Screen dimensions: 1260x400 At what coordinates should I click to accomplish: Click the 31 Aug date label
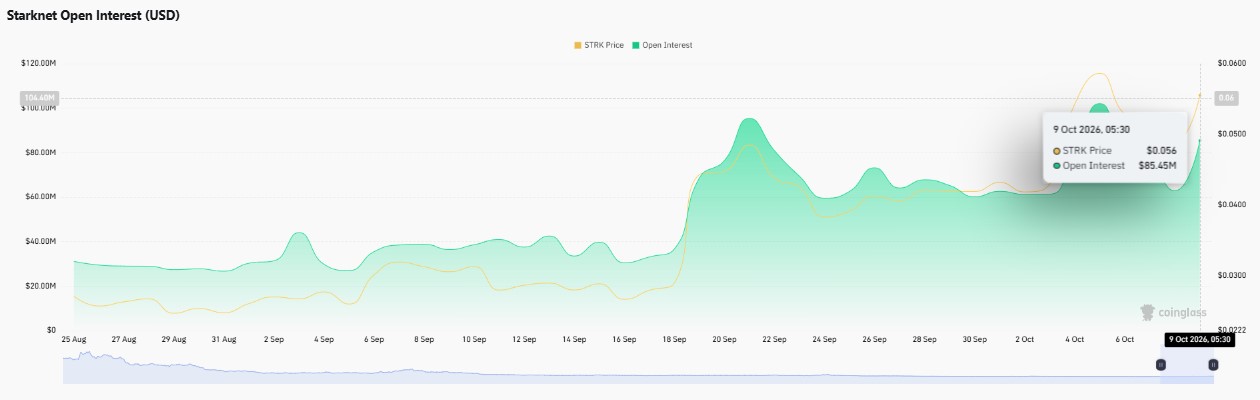pyautogui.click(x=224, y=340)
